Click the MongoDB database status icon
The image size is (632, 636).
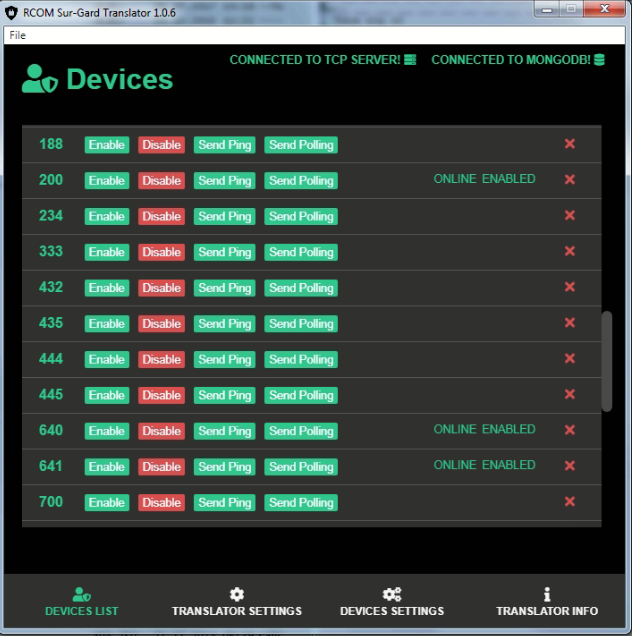(x=599, y=60)
